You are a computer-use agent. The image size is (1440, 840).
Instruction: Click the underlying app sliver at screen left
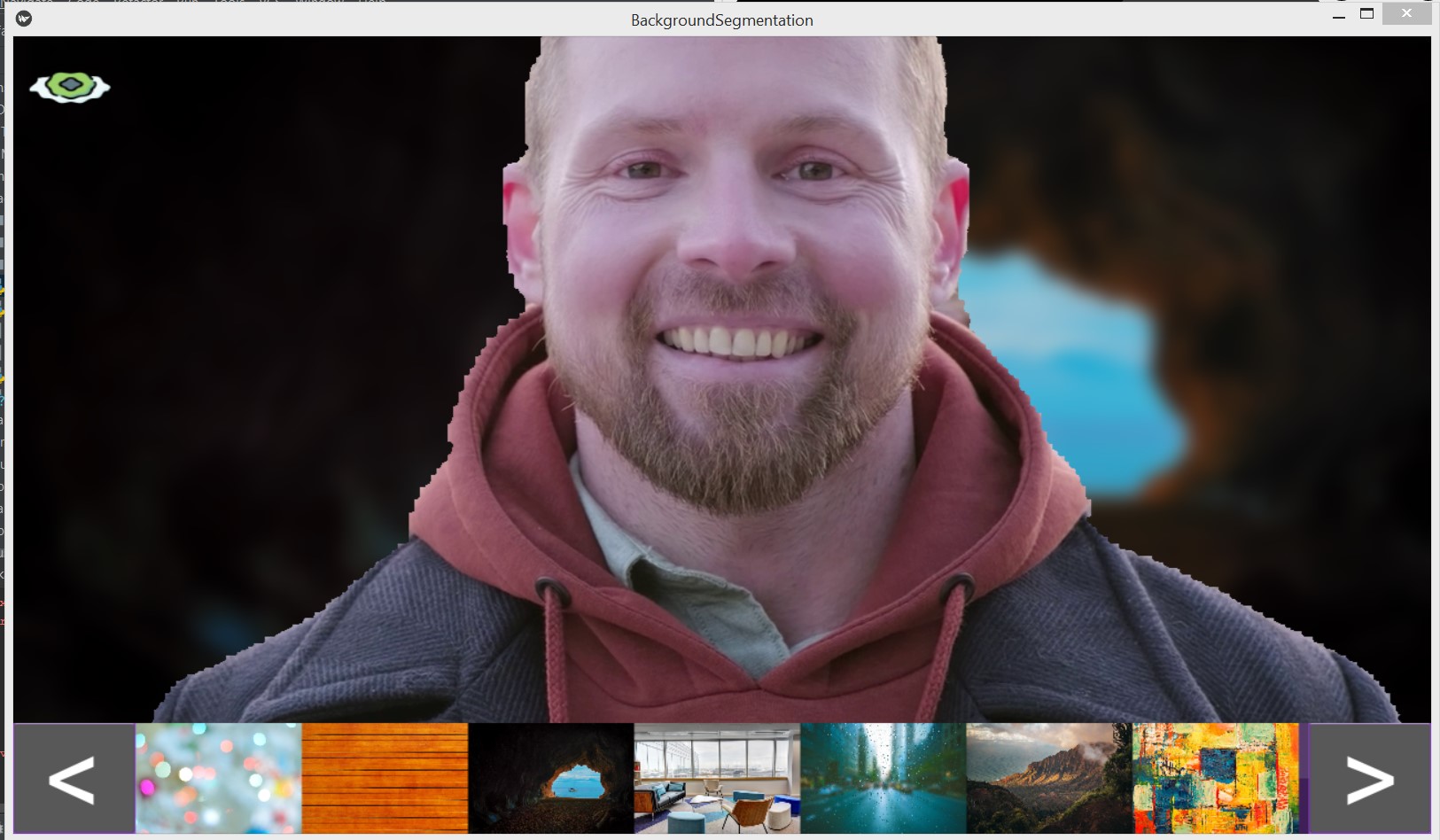coord(4,354)
